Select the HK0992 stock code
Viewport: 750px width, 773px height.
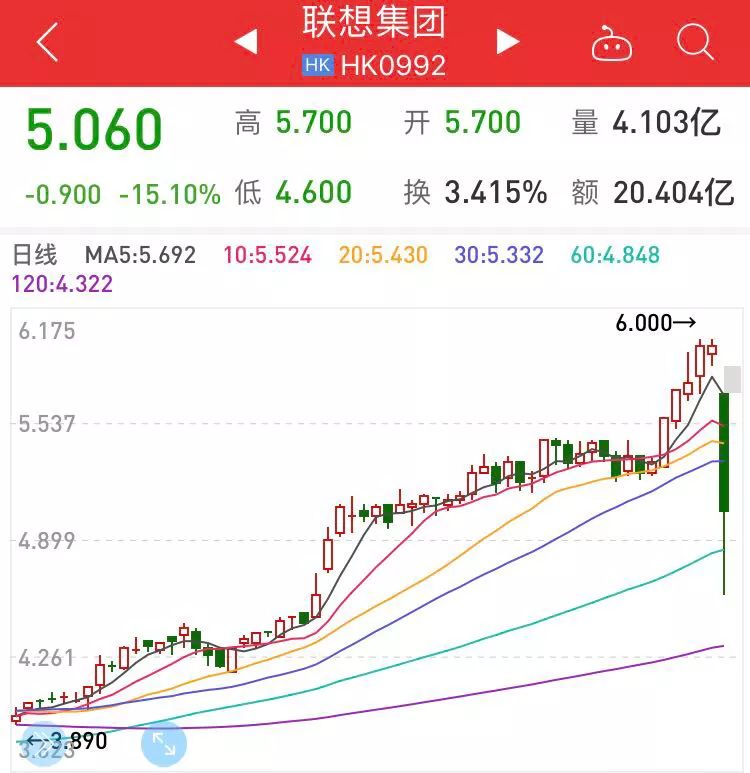pos(393,66)
